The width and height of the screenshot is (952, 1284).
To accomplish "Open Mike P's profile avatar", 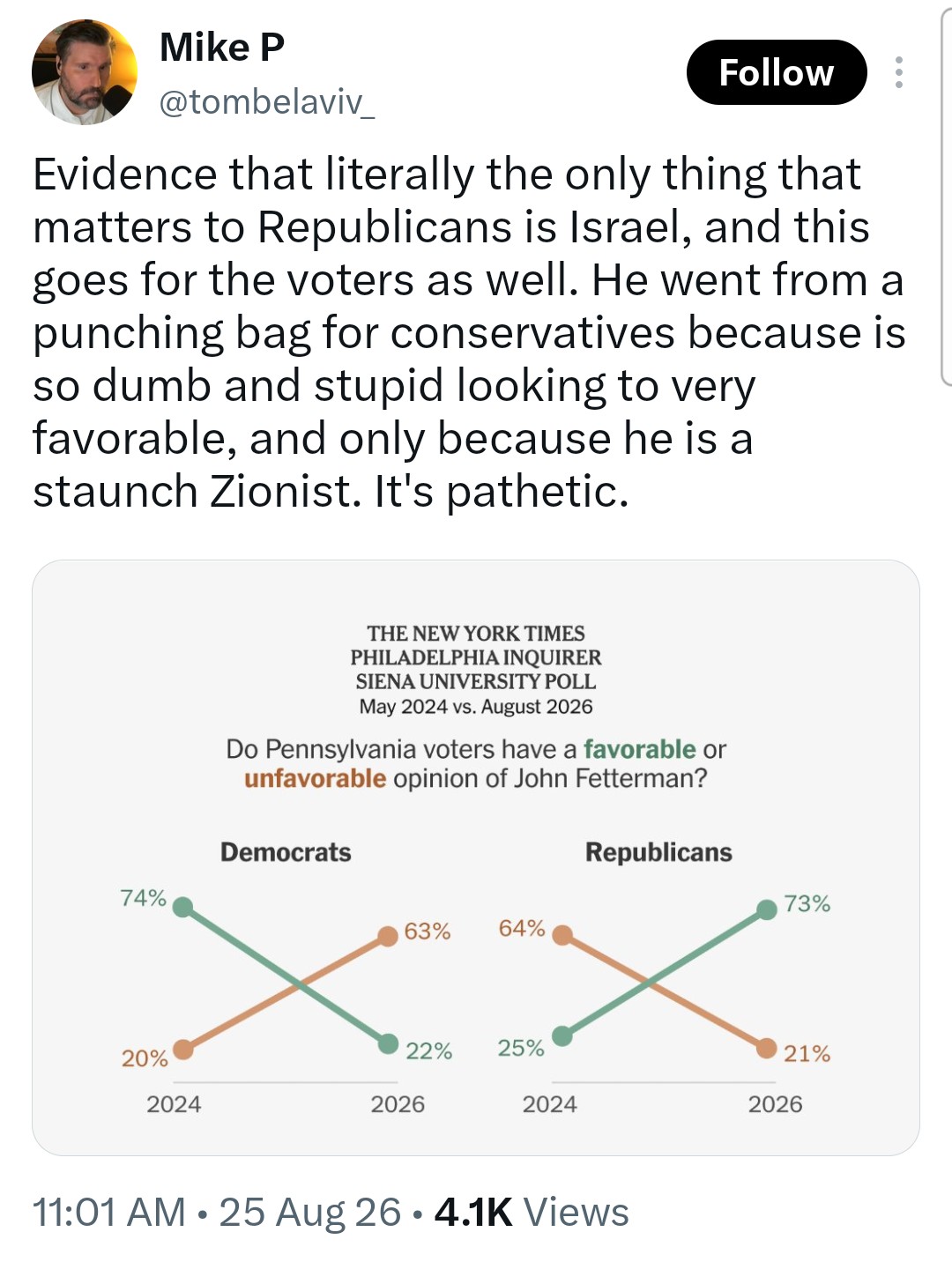I will pos(85,72).
